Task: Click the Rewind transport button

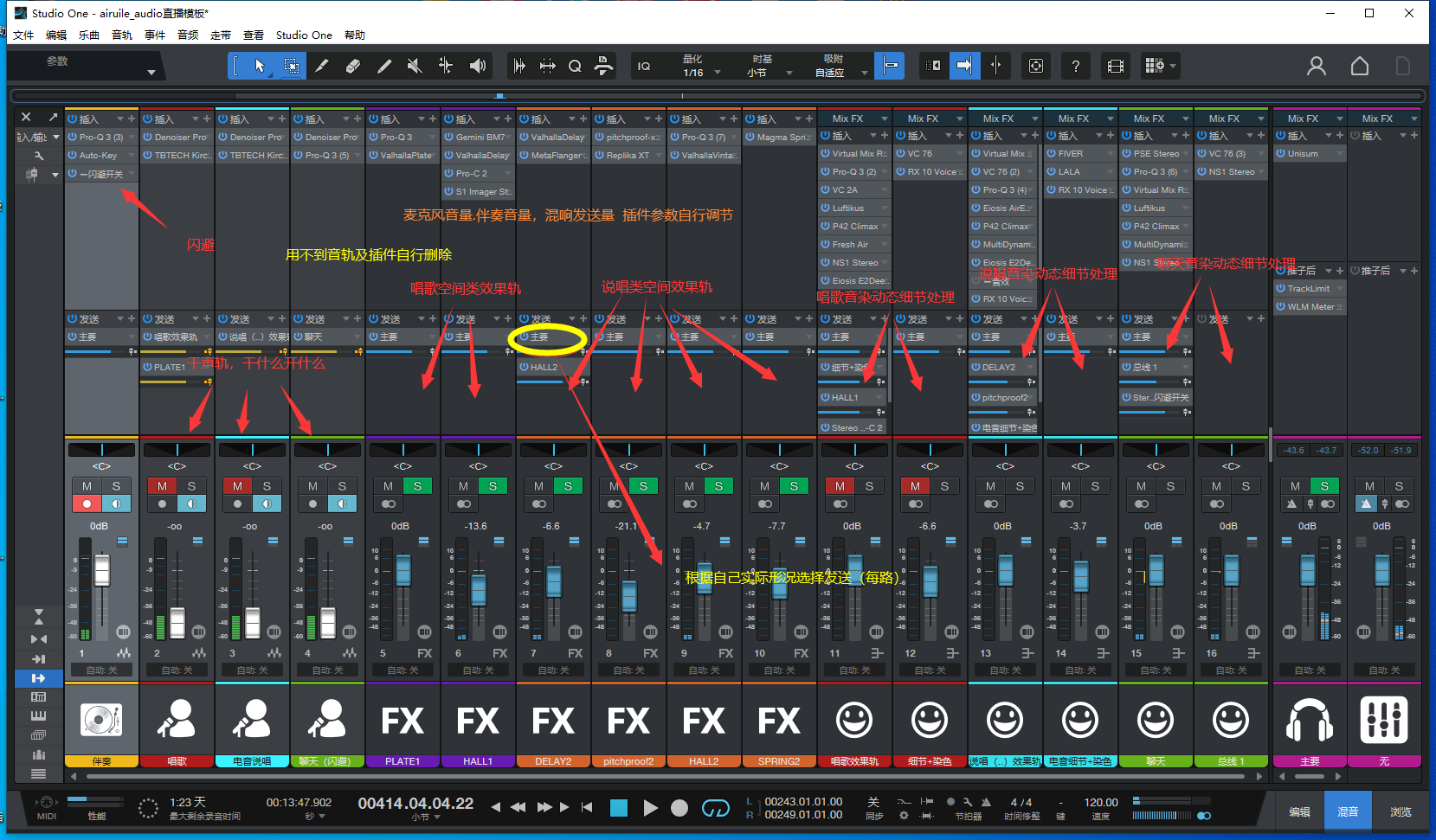Action: coord(518,807)
